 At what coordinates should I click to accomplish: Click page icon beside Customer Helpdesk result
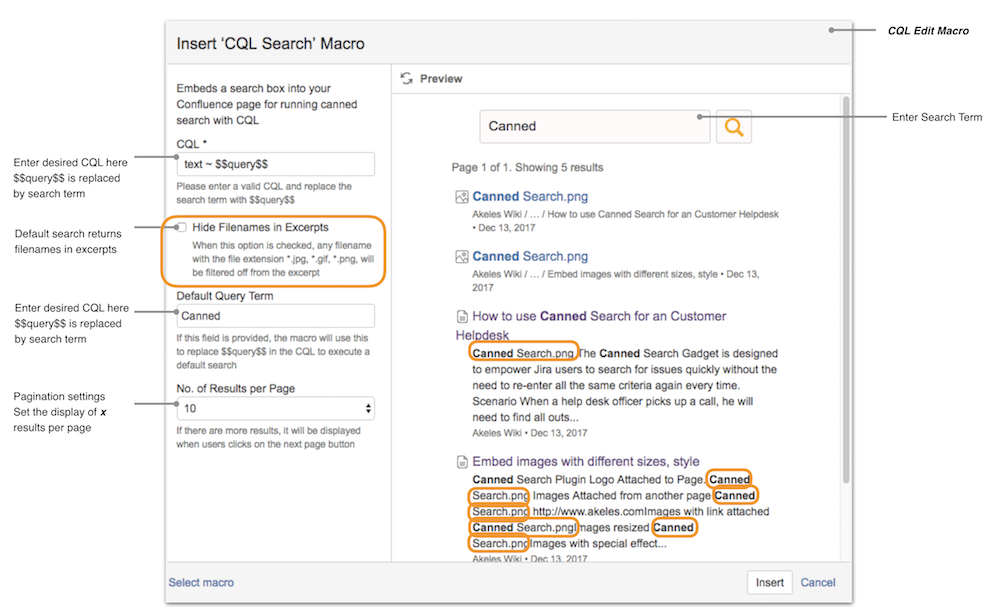coord(461,317)
